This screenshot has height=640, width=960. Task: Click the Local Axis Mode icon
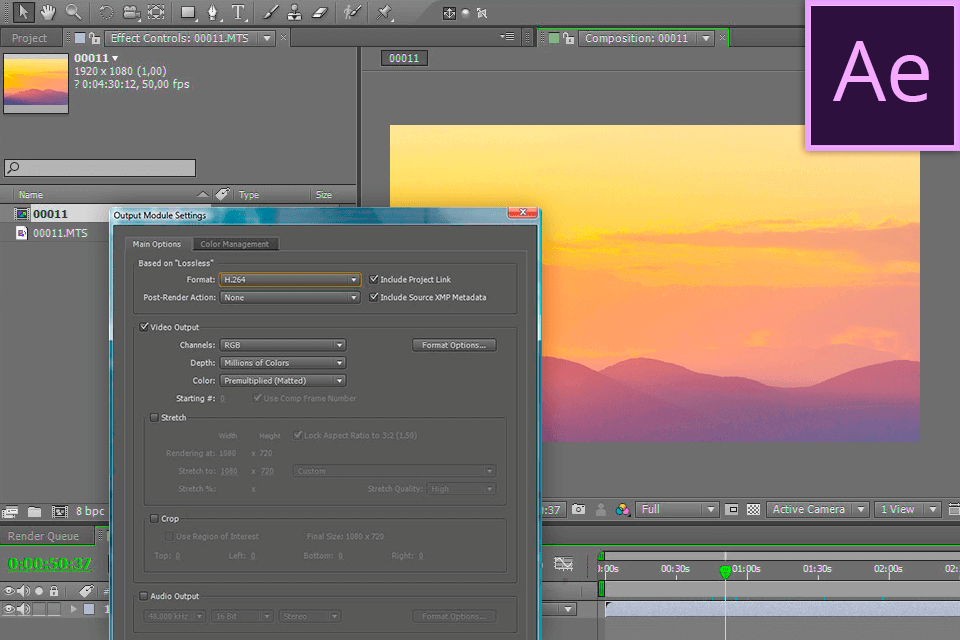449,13
